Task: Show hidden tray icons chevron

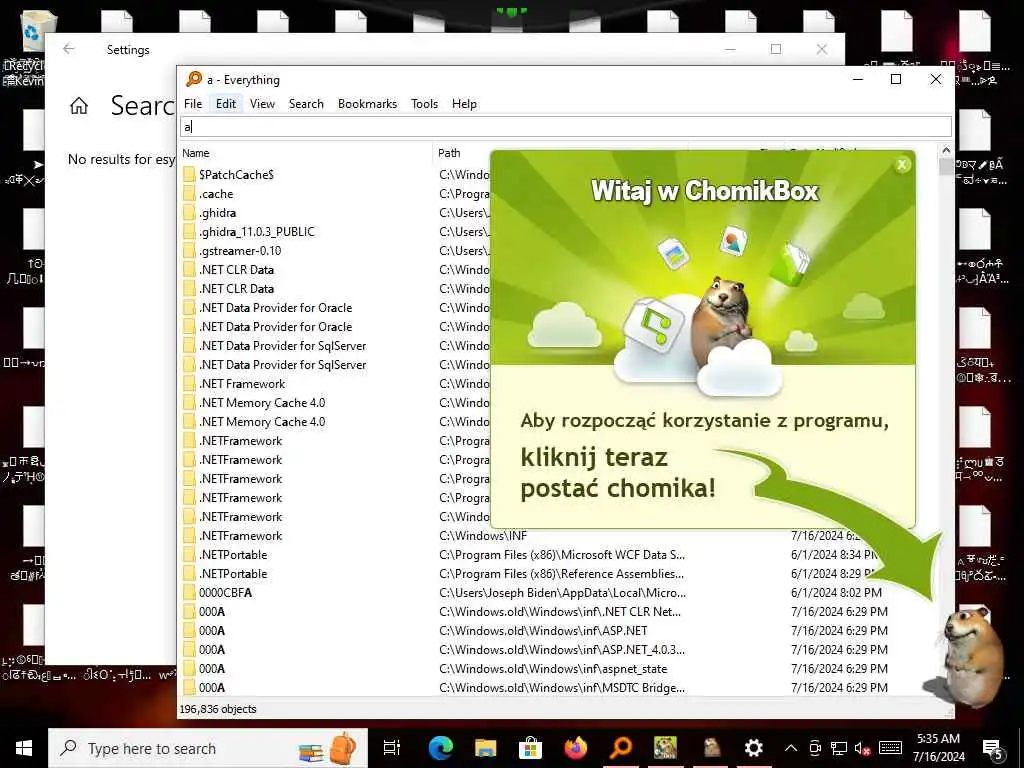Action: click(791, 748)
